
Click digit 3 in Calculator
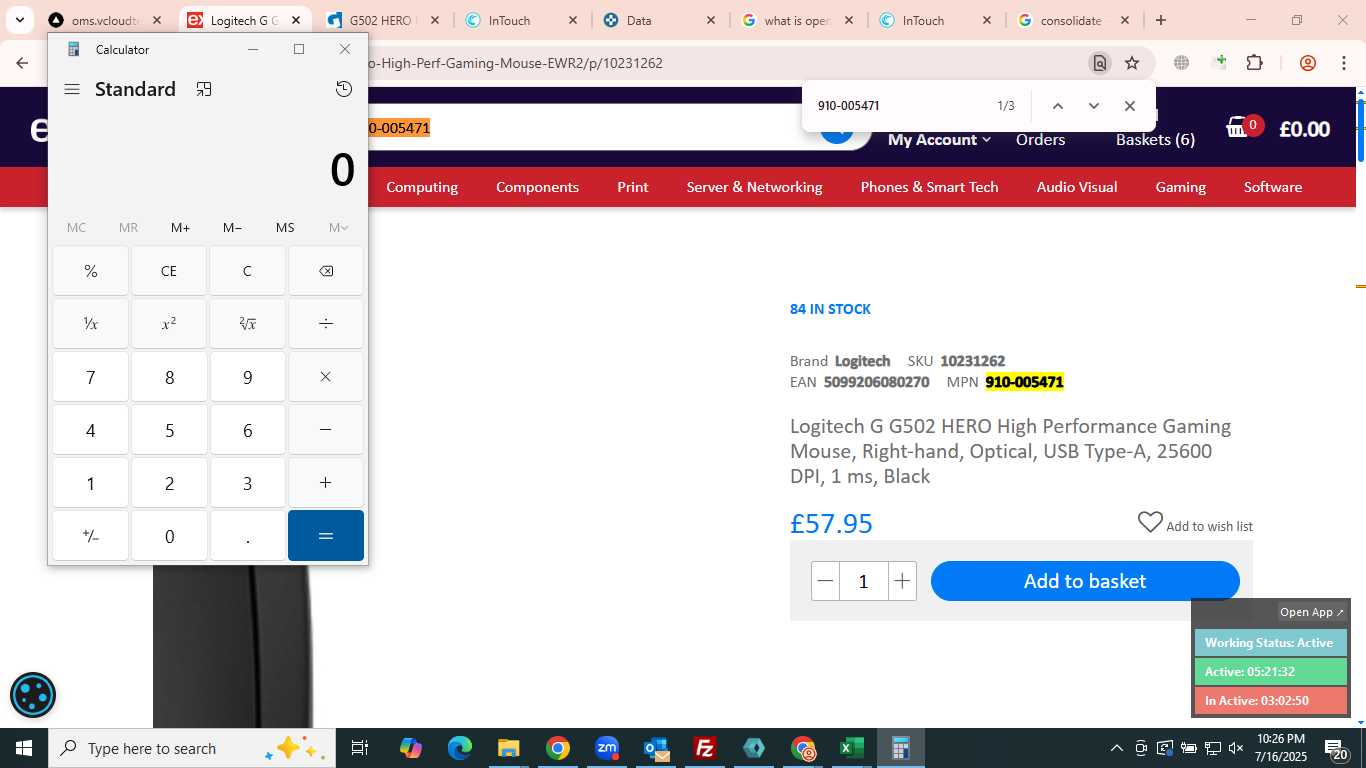coord(247,483)
